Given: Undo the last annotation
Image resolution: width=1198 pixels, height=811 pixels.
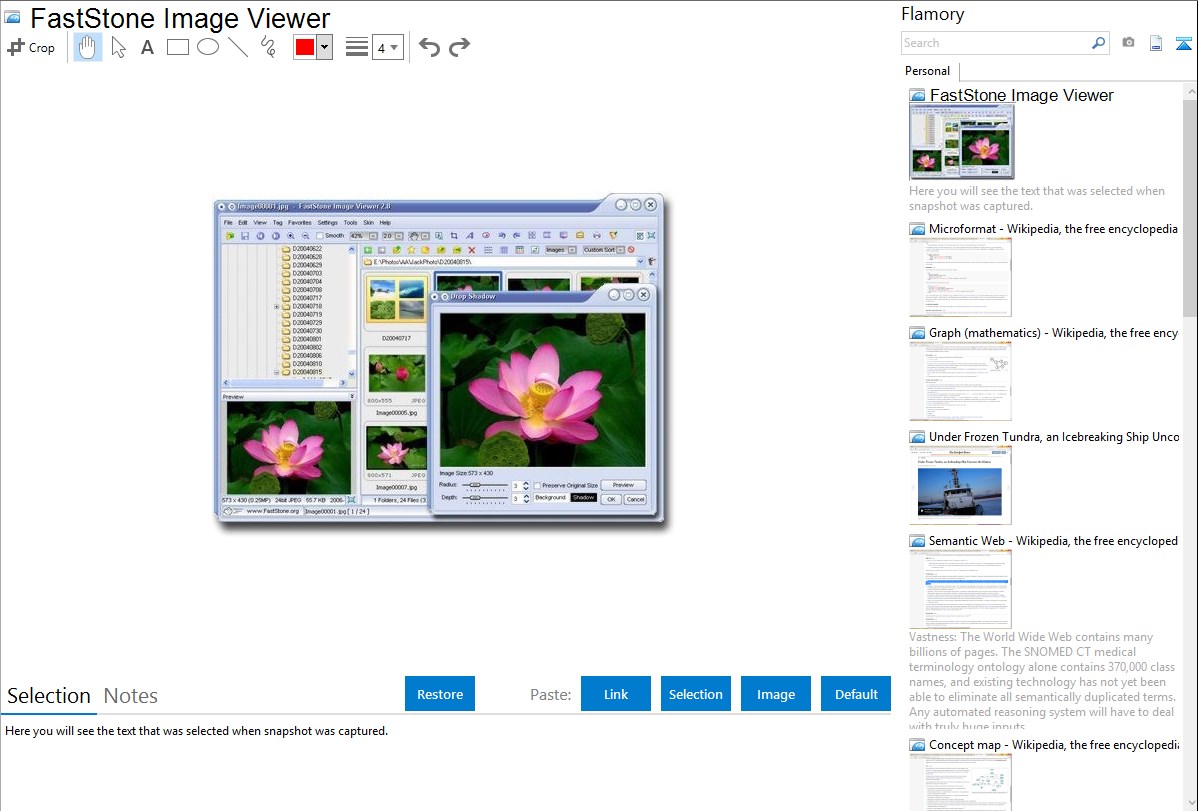Looking at the screenshot, I should [429, 47].
